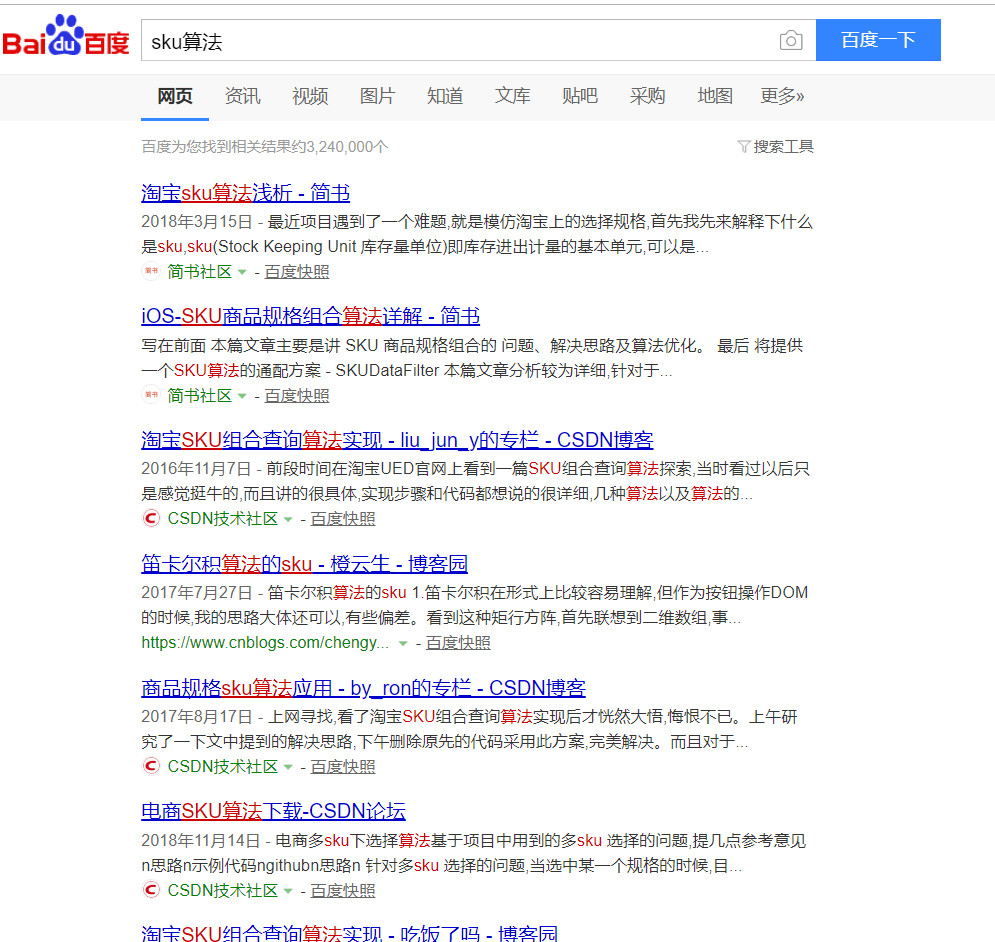The width and height of the screenshot is (995, 942).
Task: Open 简书社区 source under iOS-SKU result
Action: 199,395
